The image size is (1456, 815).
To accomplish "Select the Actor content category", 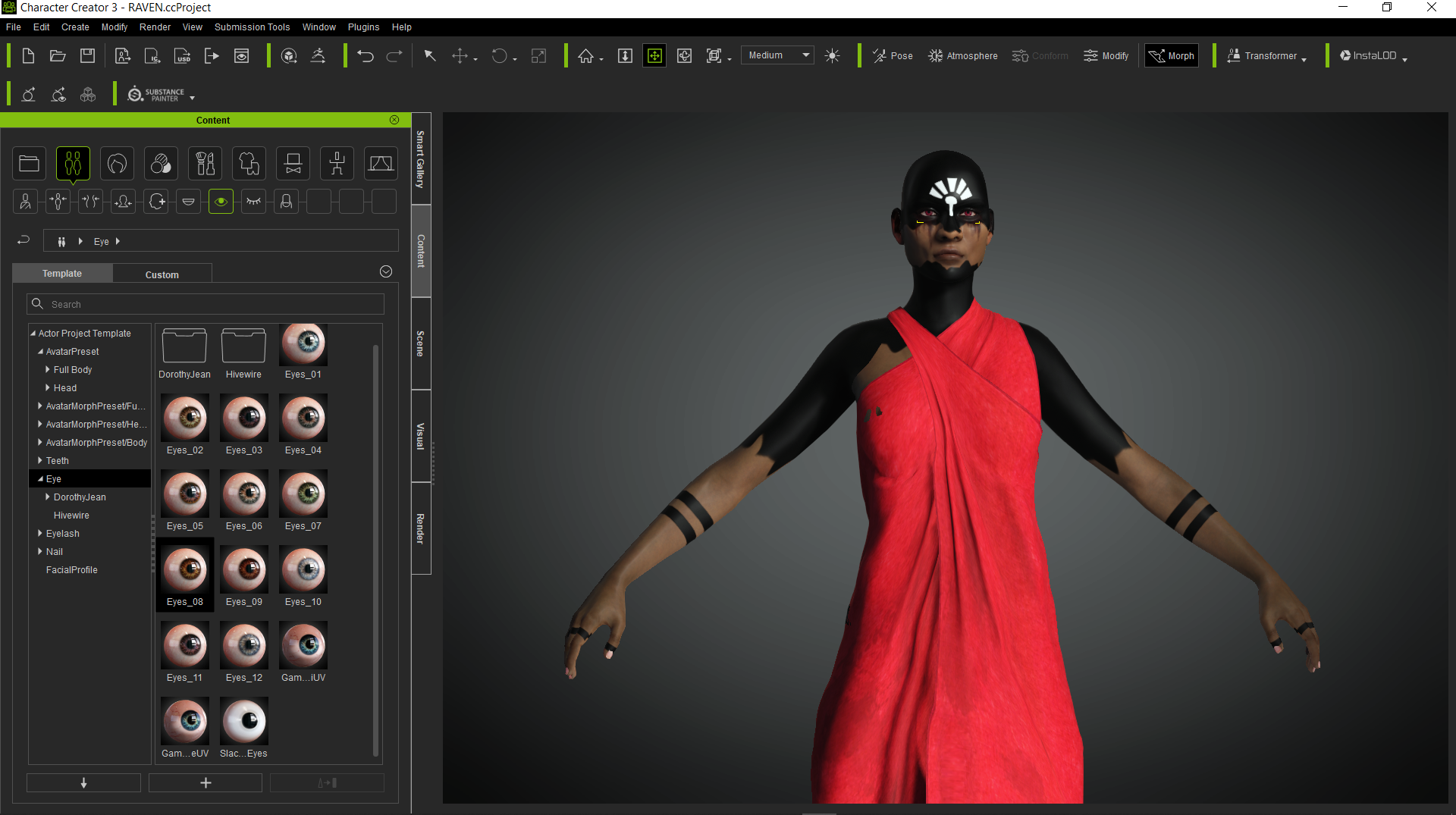I will [73, 163].
